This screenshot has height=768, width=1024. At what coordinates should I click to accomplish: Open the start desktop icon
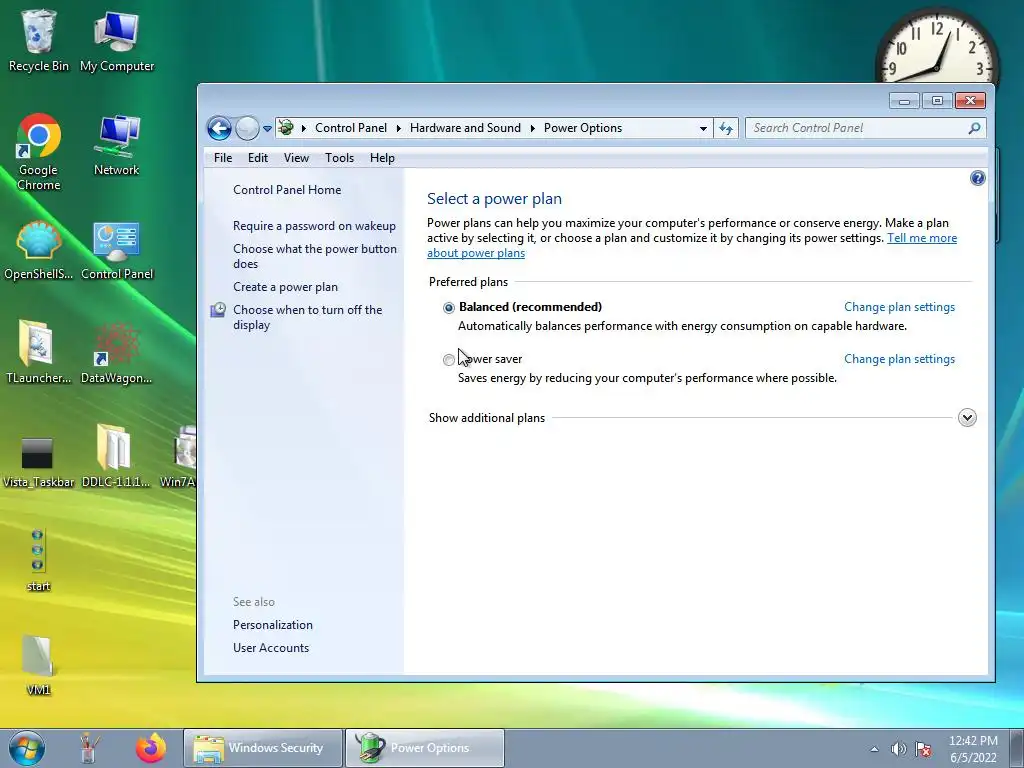(38, 560)
